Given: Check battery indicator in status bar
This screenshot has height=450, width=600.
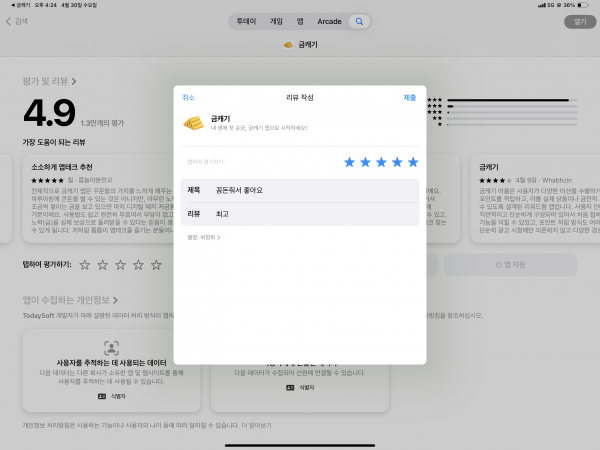Looking at the screenshot, I should [583, 5].
